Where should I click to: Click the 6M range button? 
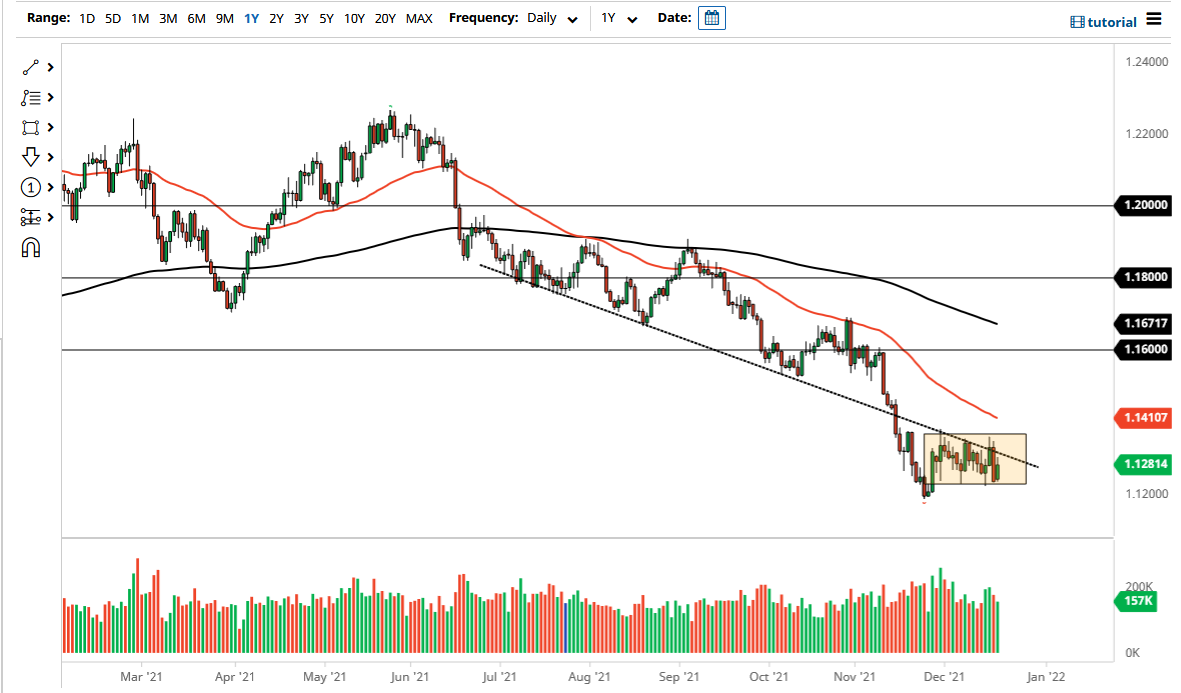pyautogui.click(x=194, y=18)
